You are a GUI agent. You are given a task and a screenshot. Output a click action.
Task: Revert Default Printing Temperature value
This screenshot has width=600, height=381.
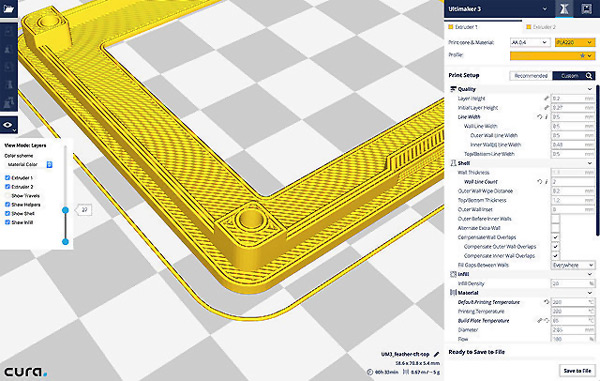[x=546, y=302]
